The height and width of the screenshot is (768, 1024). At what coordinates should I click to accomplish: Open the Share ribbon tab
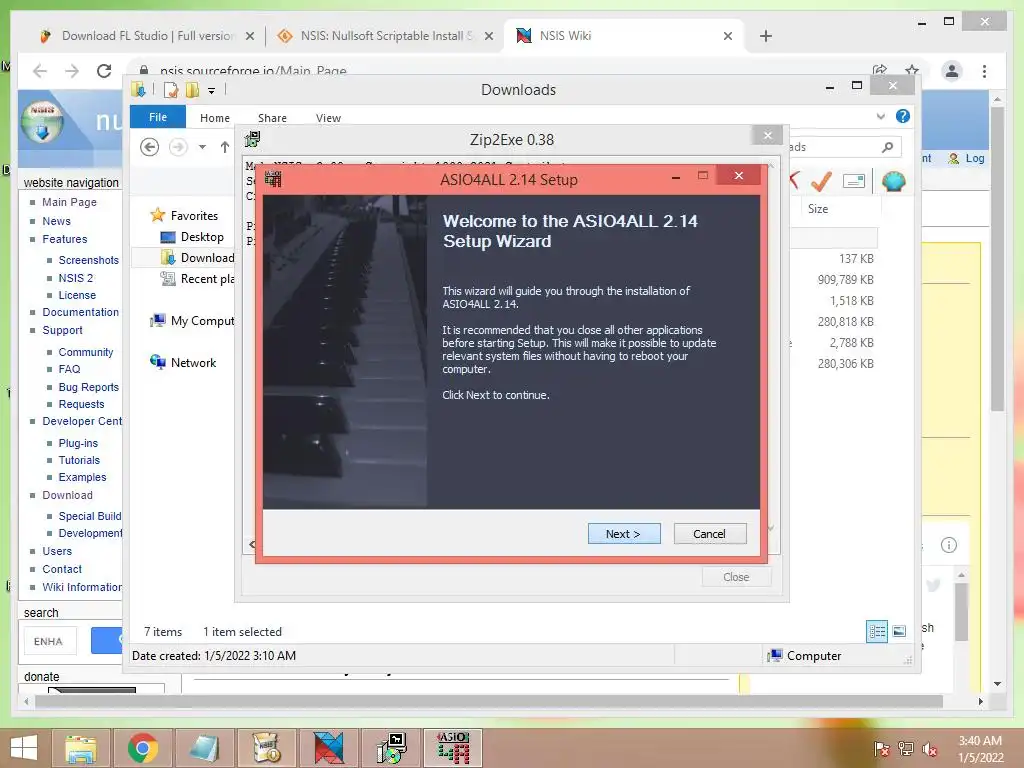point(272,118)
